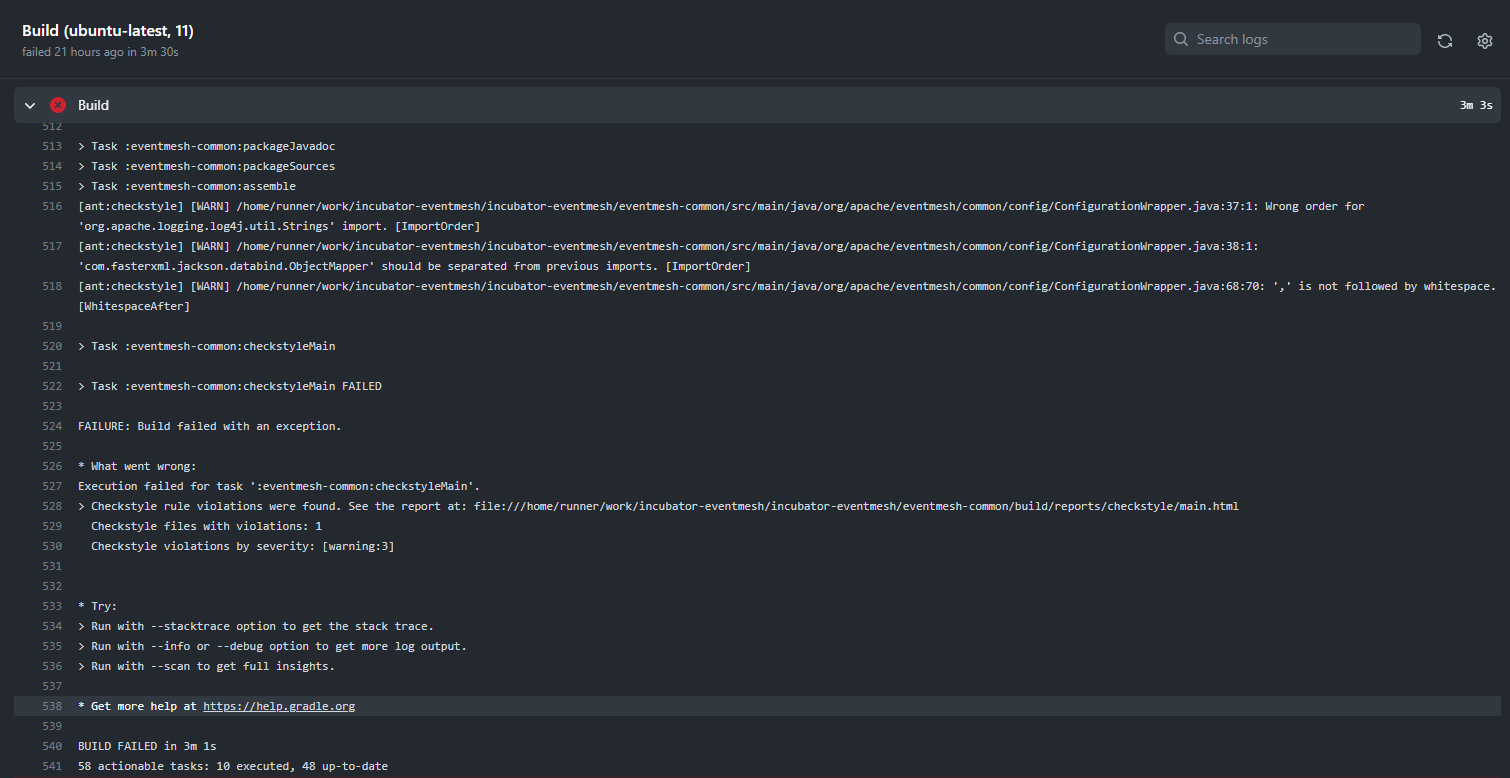Click '* Try:' log line
1510x778 pixels.
click(x=97, y=606)
